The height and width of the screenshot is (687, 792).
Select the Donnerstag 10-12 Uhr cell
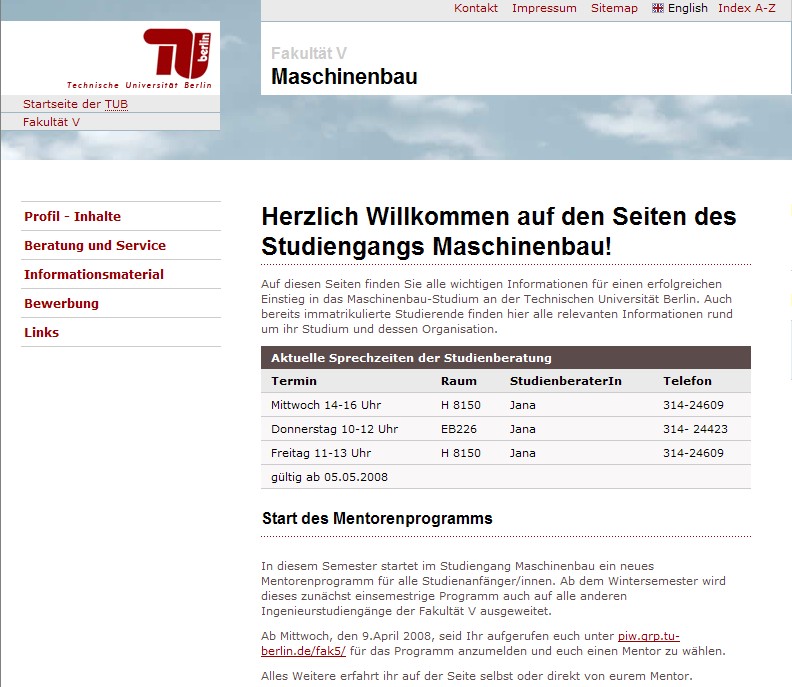coord(334,429)
